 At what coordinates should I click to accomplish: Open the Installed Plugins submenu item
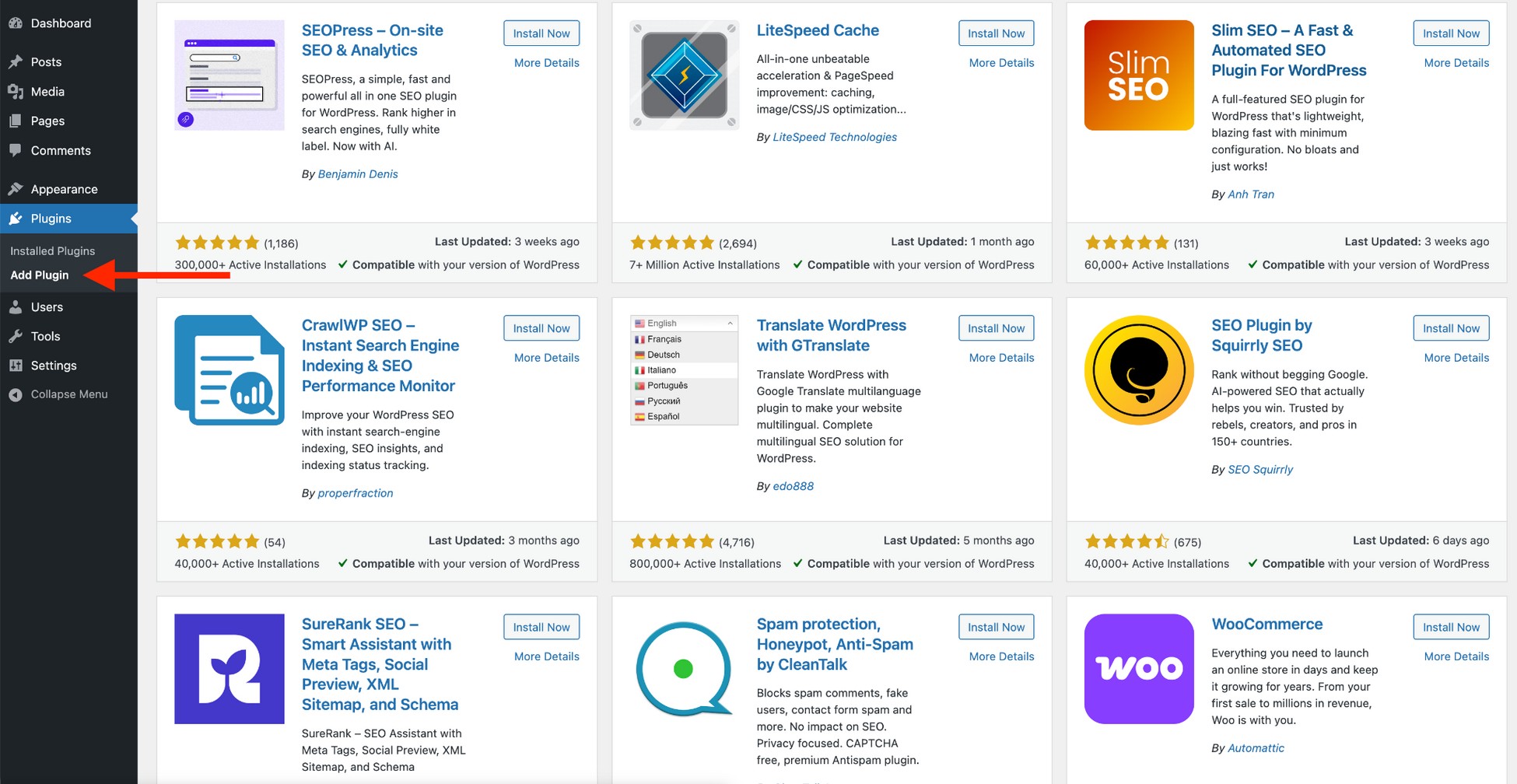(52, 250)
